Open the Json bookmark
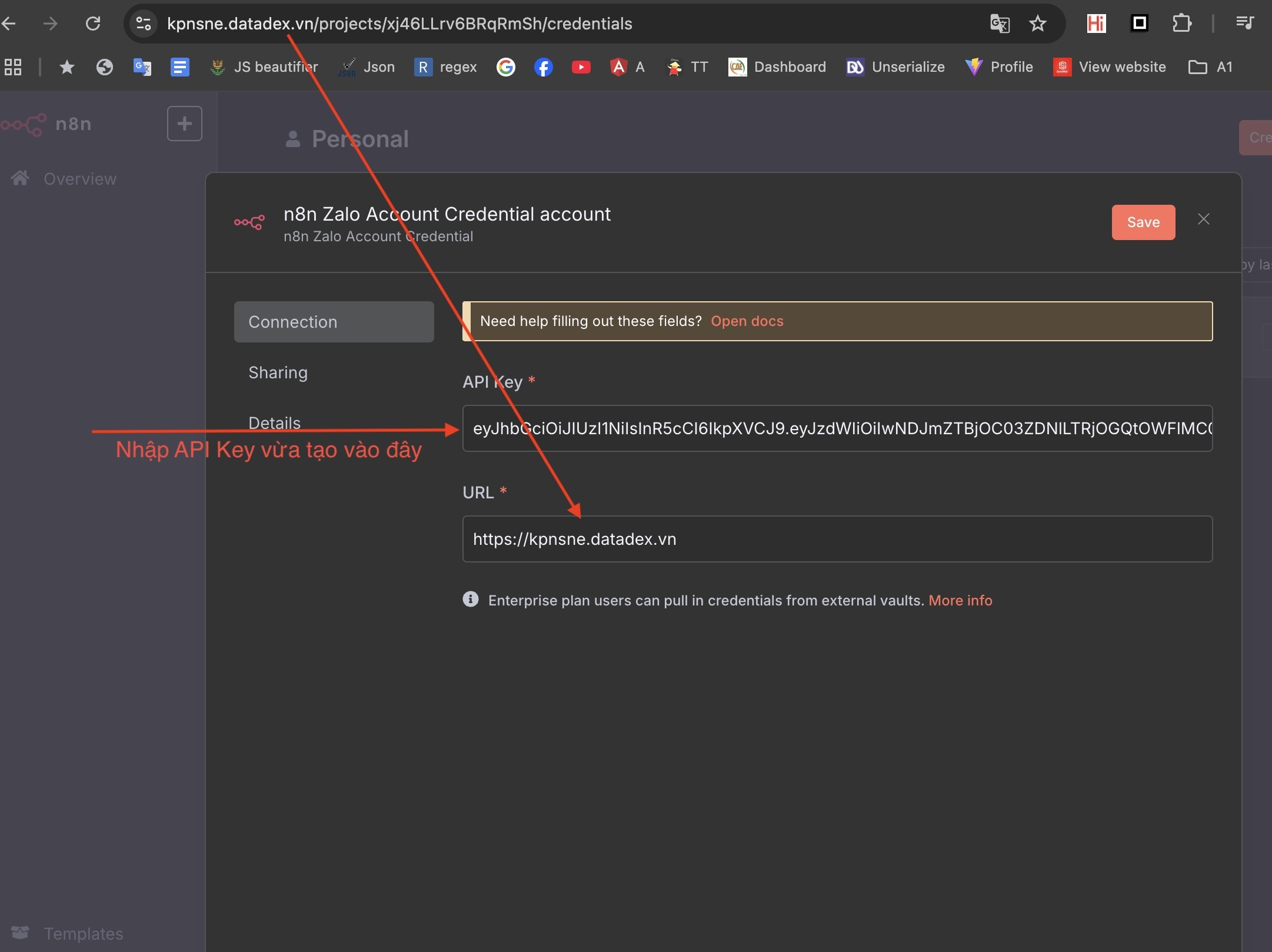Screen dimensions: 1272x952 click(366, 67)
